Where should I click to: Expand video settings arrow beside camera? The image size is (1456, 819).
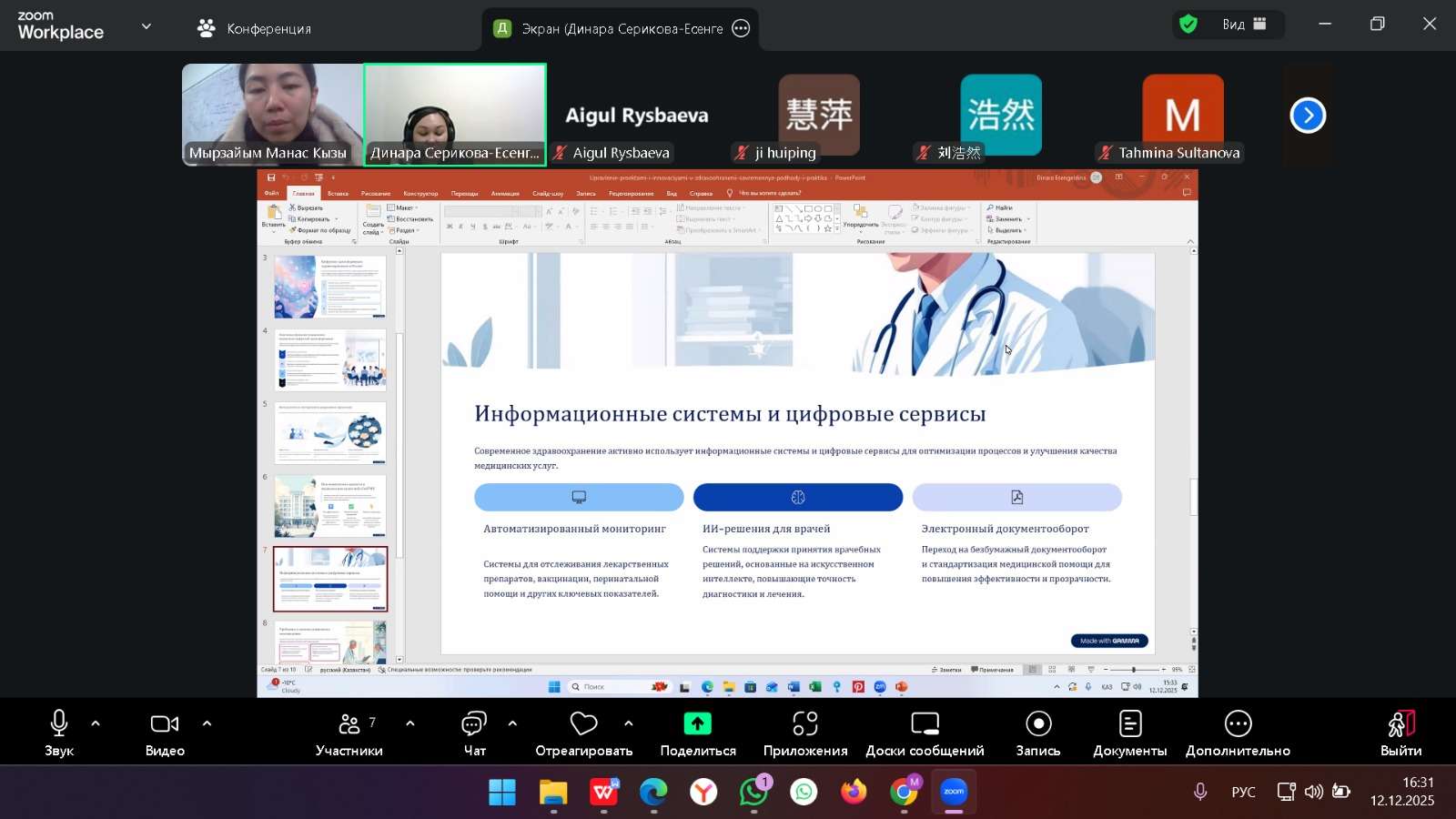click(207, 724)
